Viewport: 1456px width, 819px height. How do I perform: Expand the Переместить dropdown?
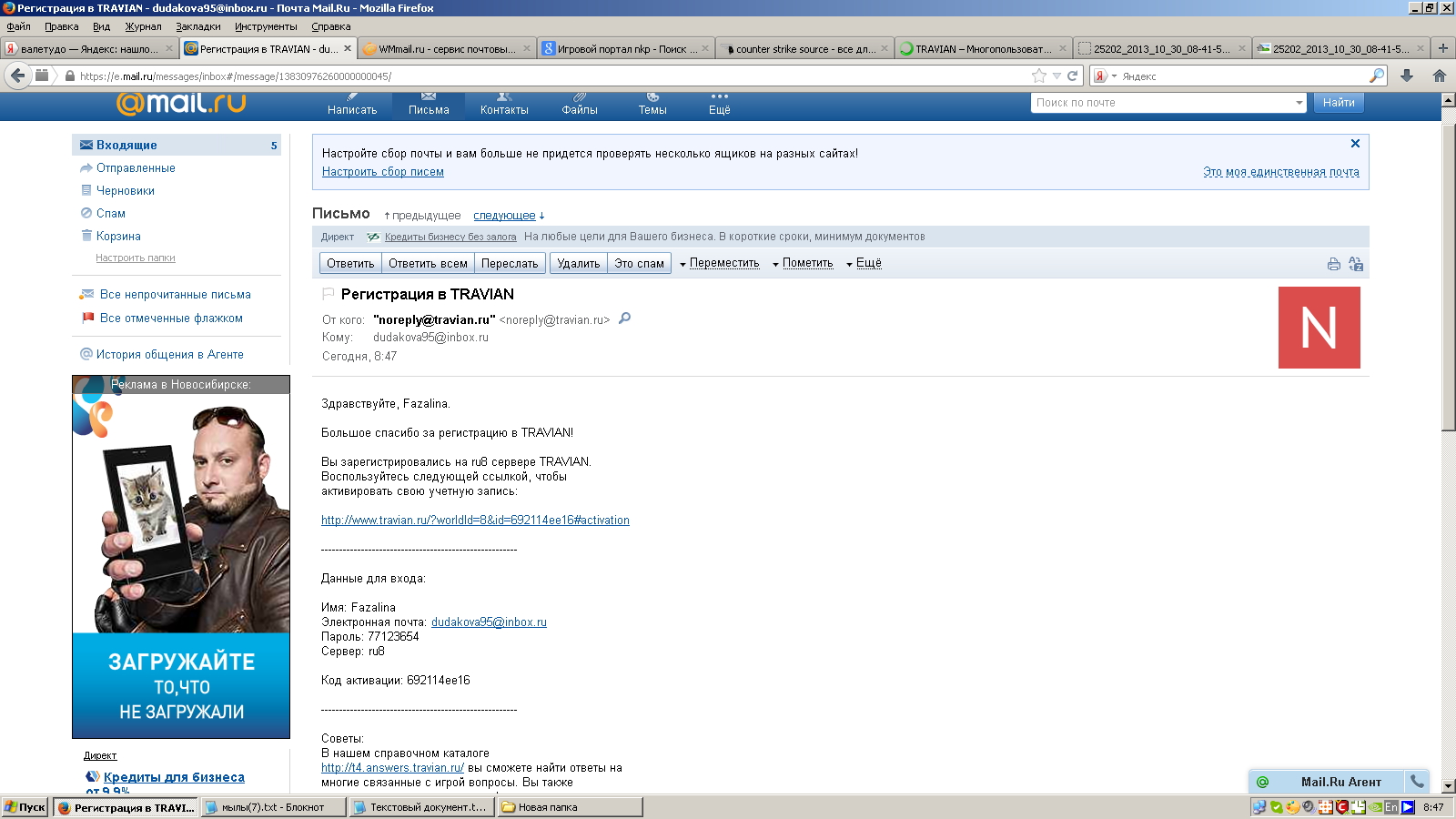pyautogui.click(x=719, y=263)
